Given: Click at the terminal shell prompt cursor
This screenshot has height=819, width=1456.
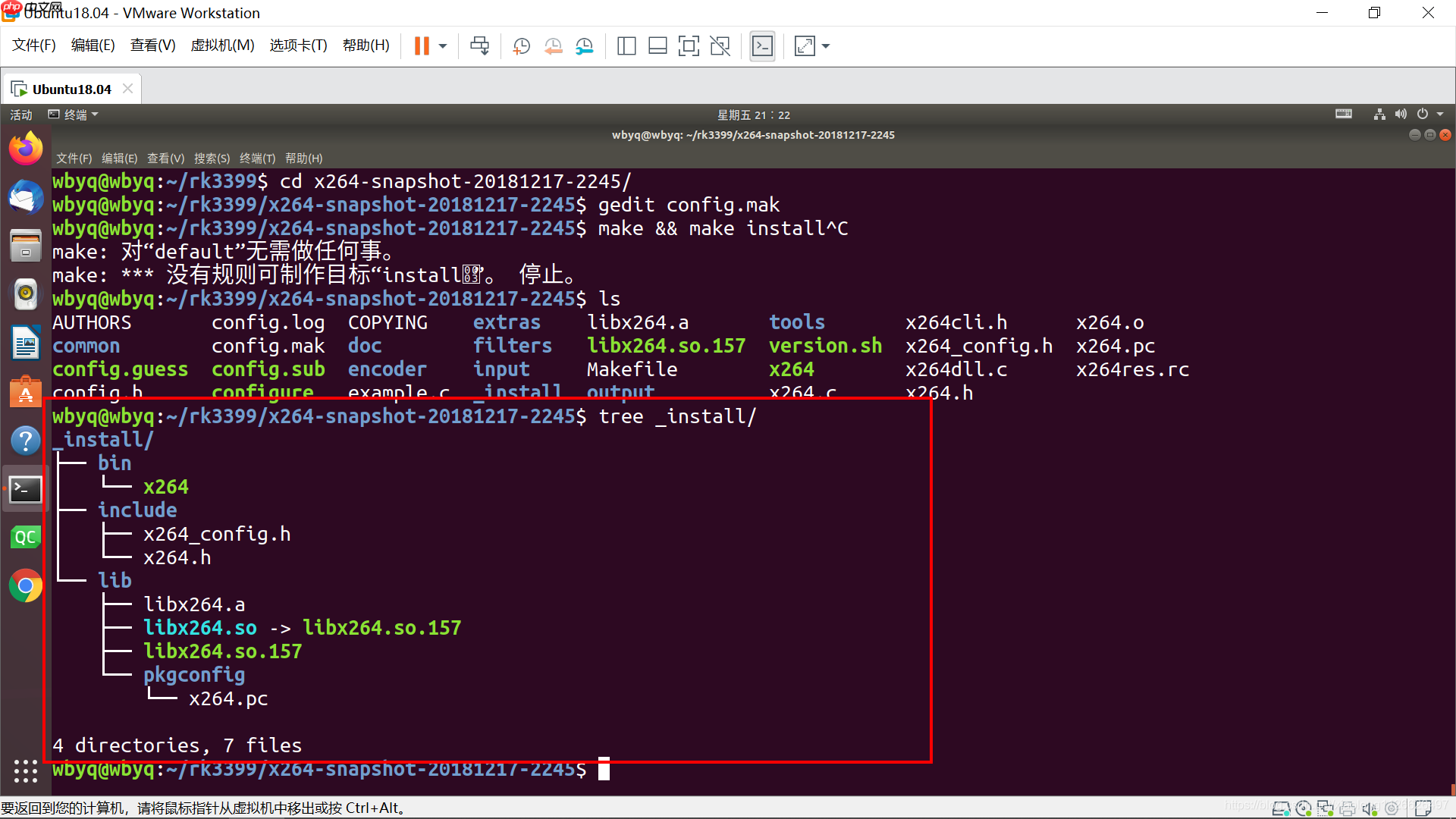Looking at the screenshot, I should (604, 769).
